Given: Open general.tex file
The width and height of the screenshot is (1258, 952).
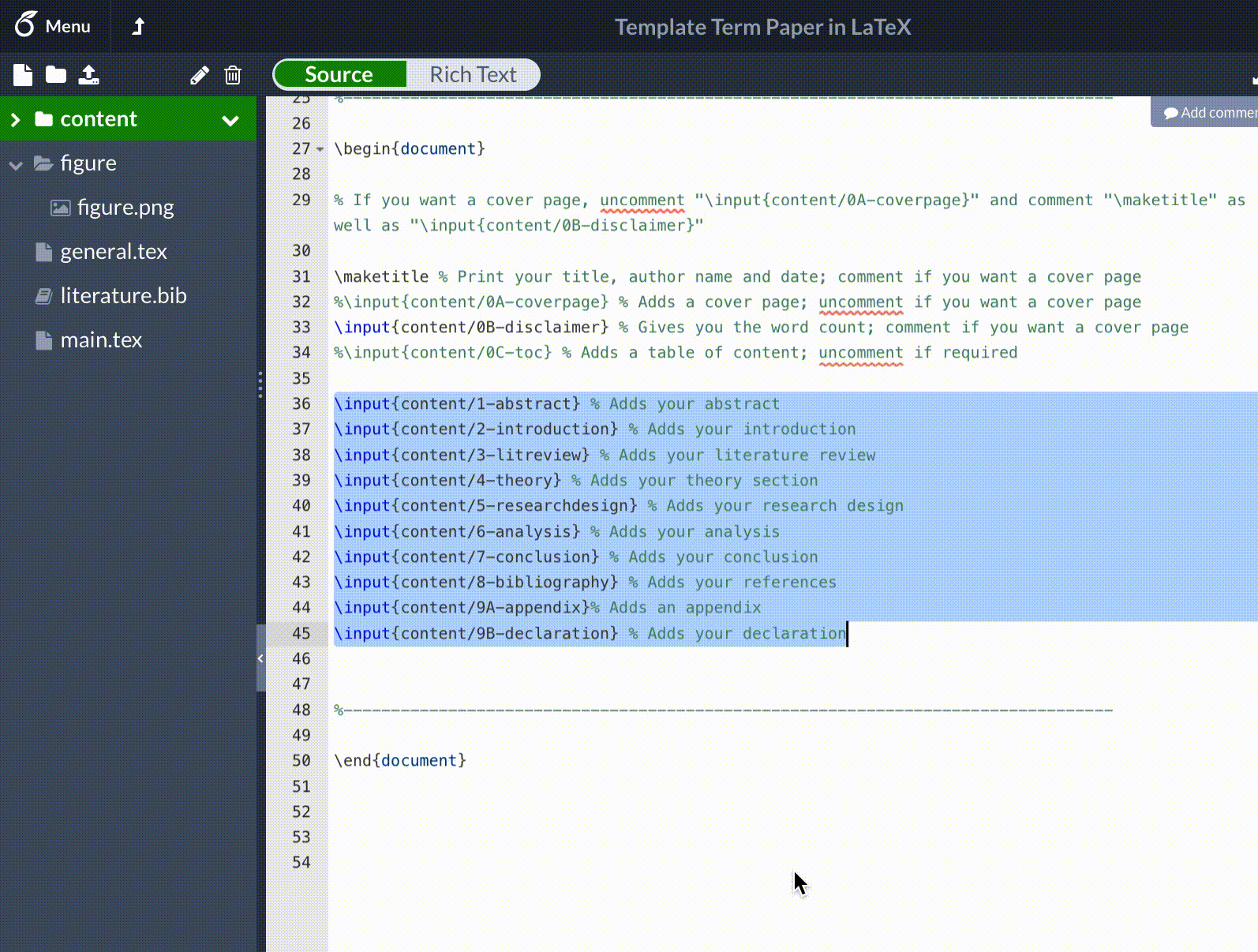Looking at the screenshot, I should (x=114, y=252).
